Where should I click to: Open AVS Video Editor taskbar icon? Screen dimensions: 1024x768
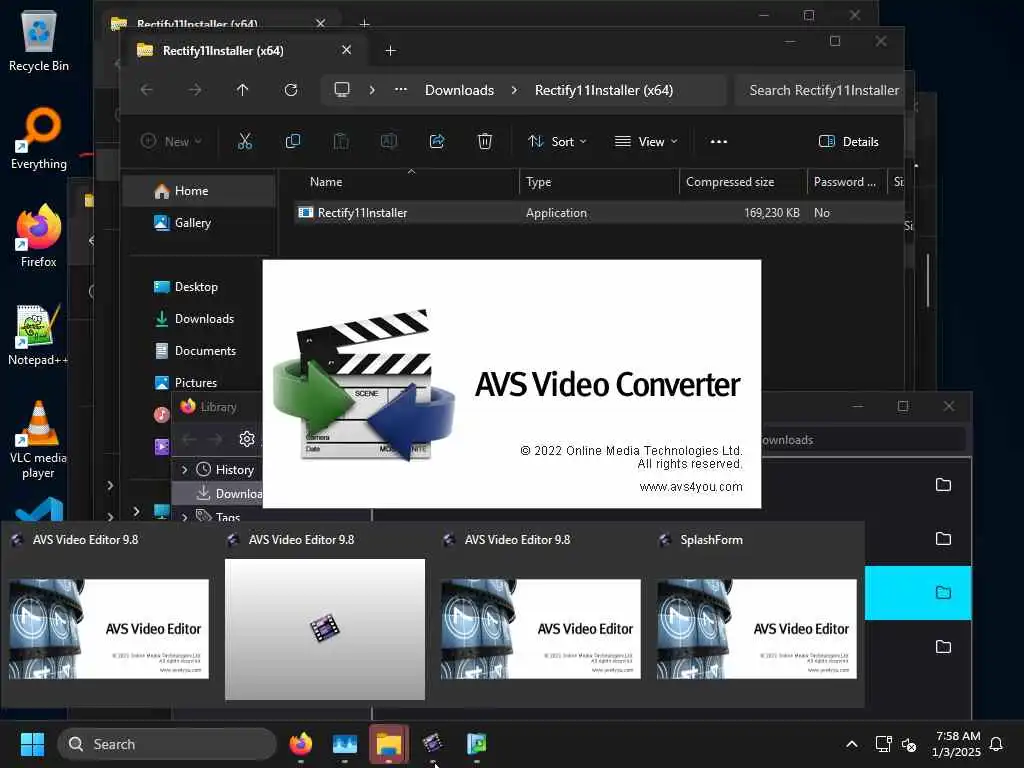pos(432,744)
